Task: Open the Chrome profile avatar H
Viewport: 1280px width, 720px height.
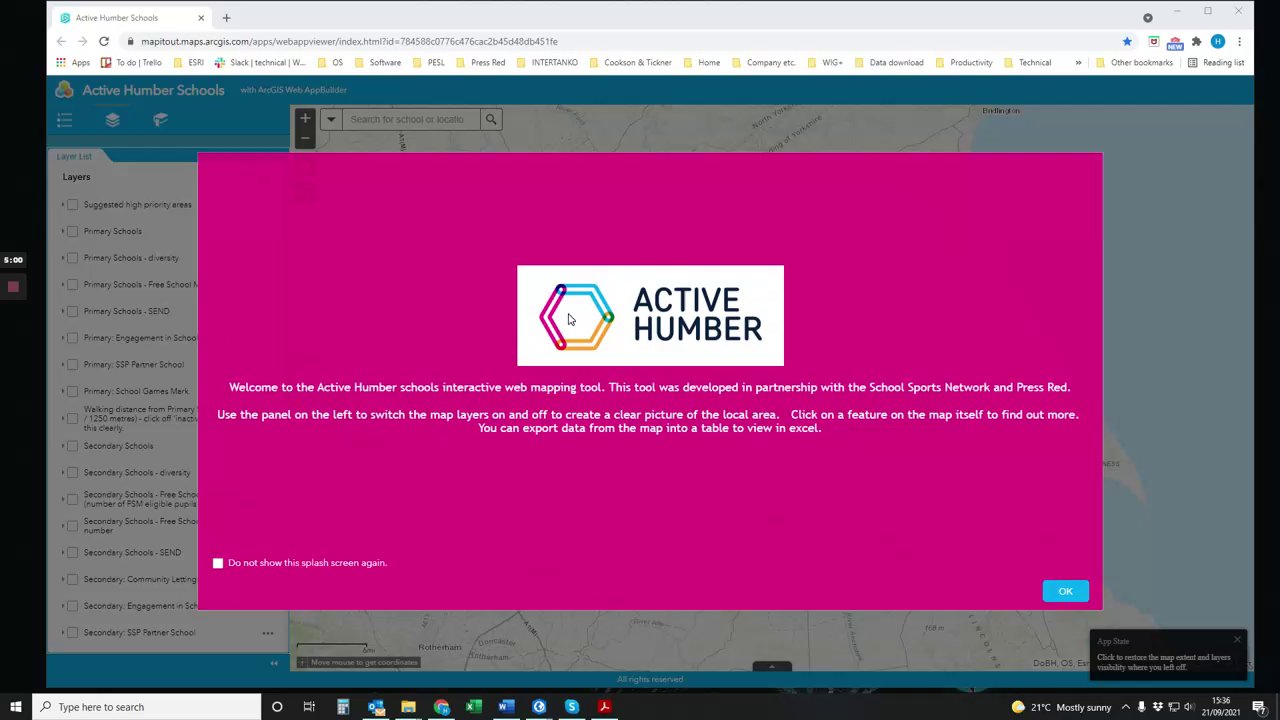Action: pyautogui.click(x=1217, y=41)
